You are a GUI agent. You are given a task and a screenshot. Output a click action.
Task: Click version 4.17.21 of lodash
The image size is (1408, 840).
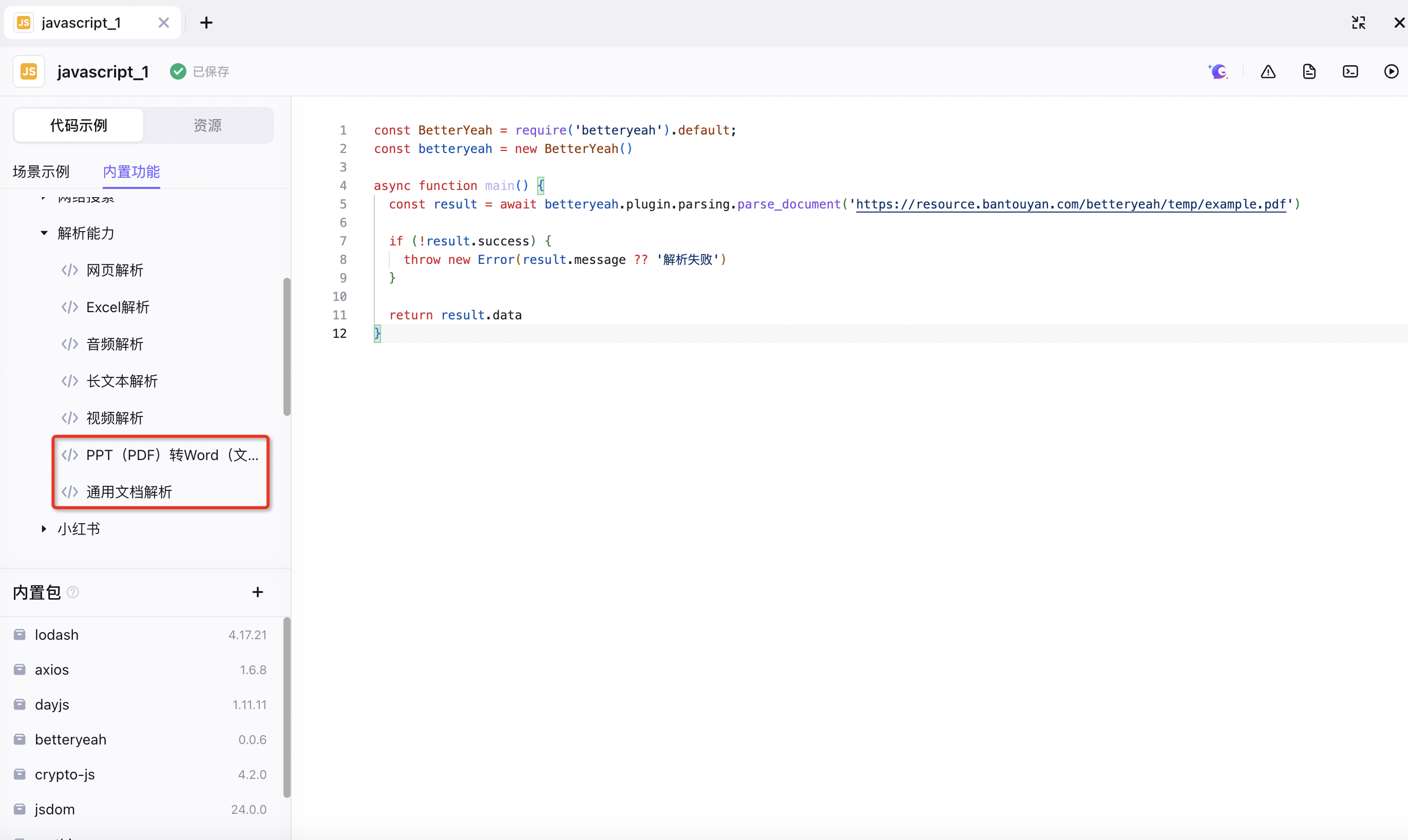[248, 635]
